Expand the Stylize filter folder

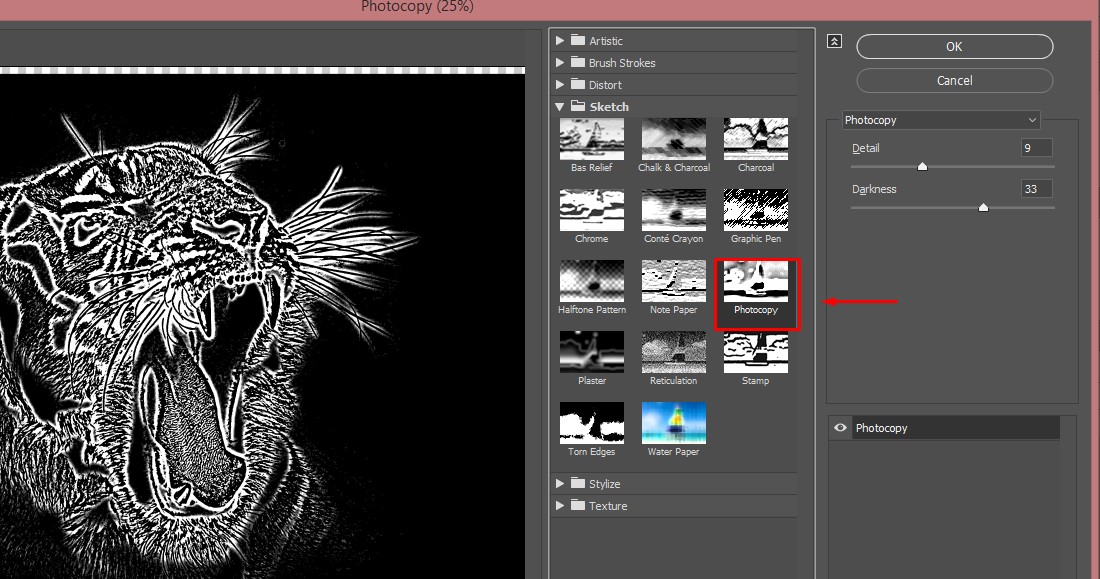[560, 484]
